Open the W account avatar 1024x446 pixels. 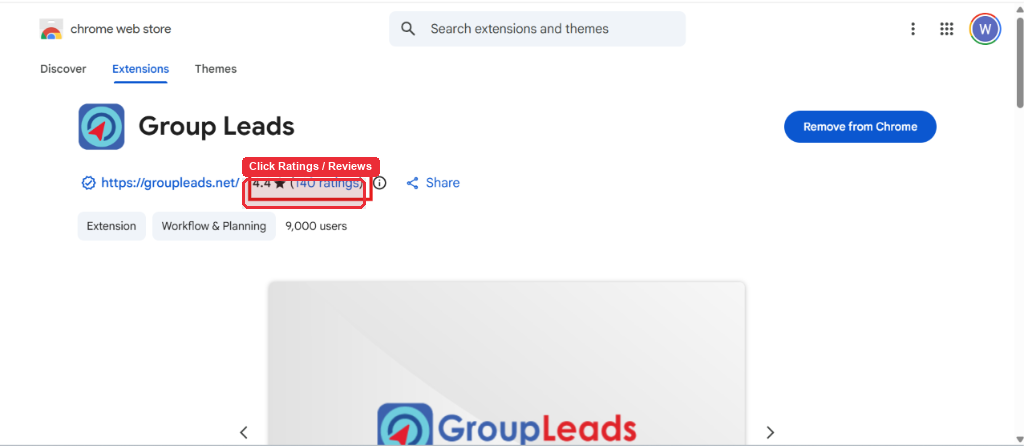[x=985, y=29]
